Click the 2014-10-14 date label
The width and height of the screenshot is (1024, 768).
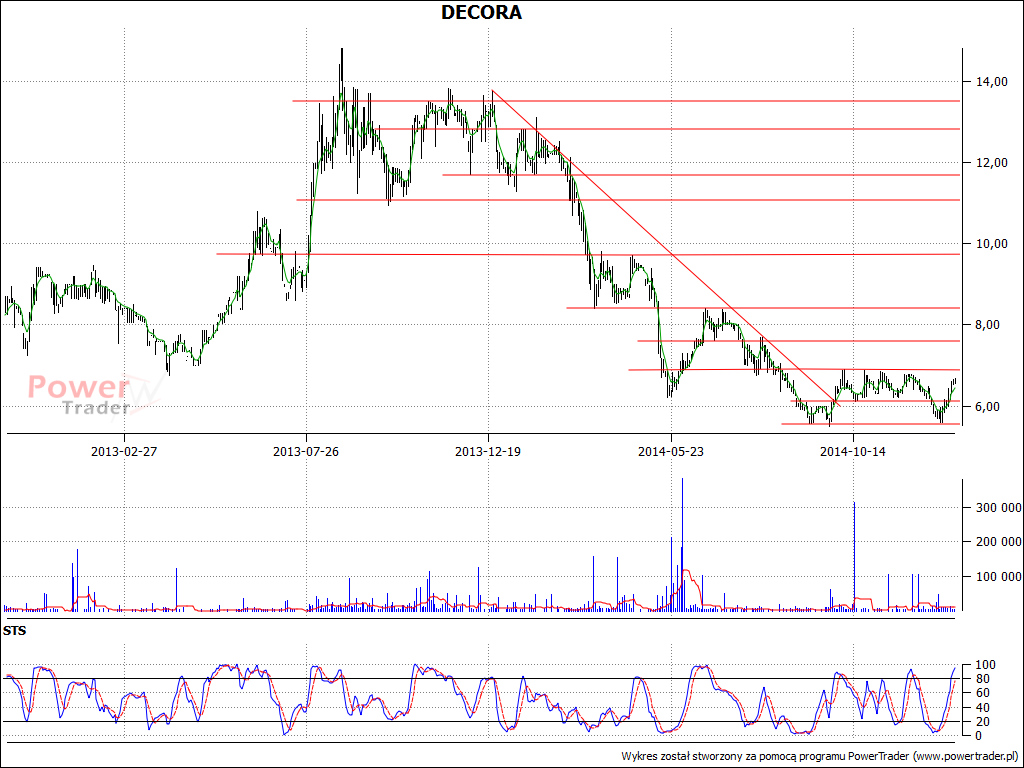click(853, 451)
